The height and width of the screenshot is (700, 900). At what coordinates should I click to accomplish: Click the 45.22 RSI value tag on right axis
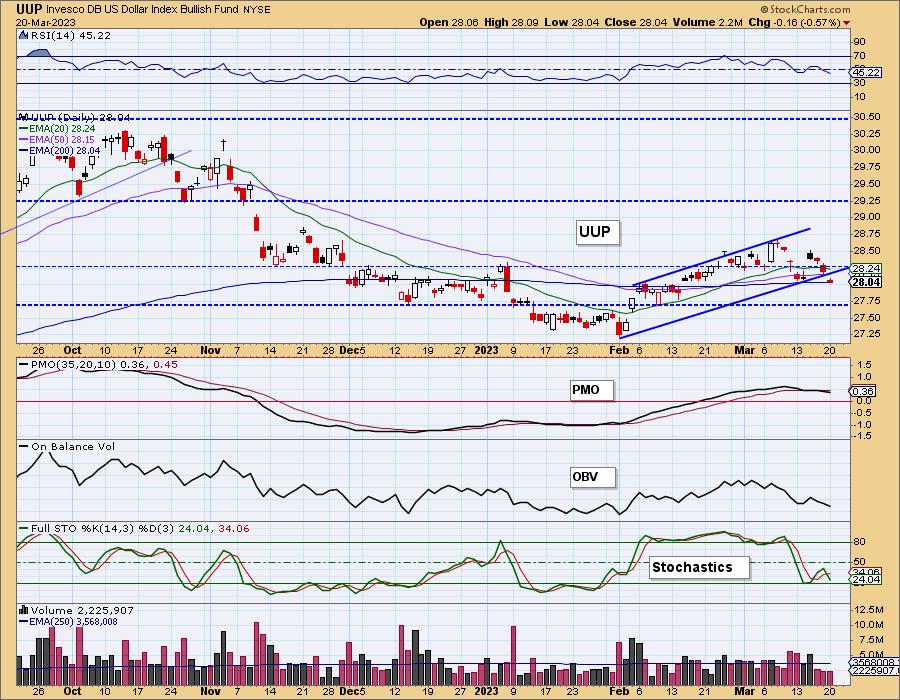866,72
